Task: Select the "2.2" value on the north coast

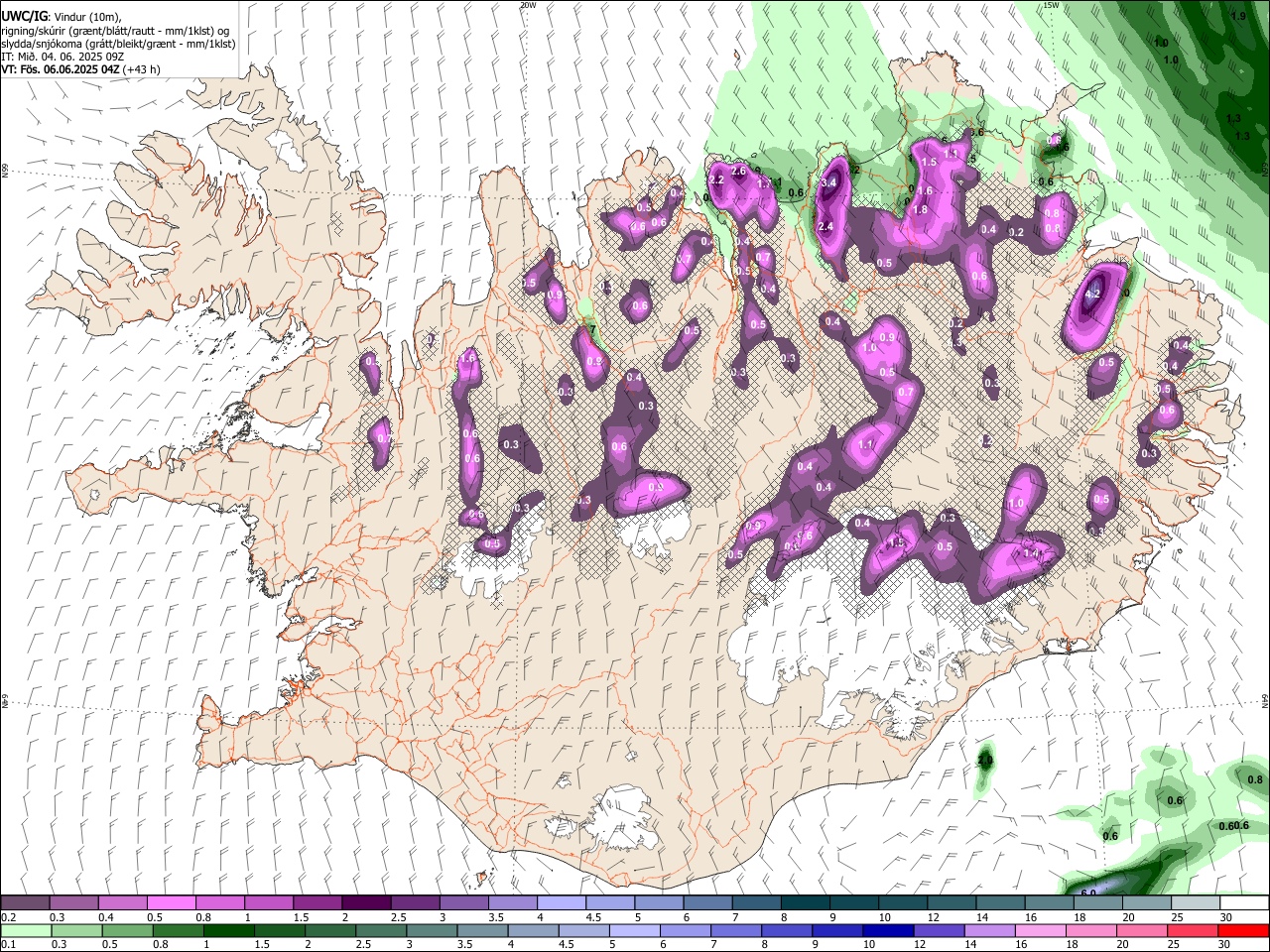Action: 716,179
